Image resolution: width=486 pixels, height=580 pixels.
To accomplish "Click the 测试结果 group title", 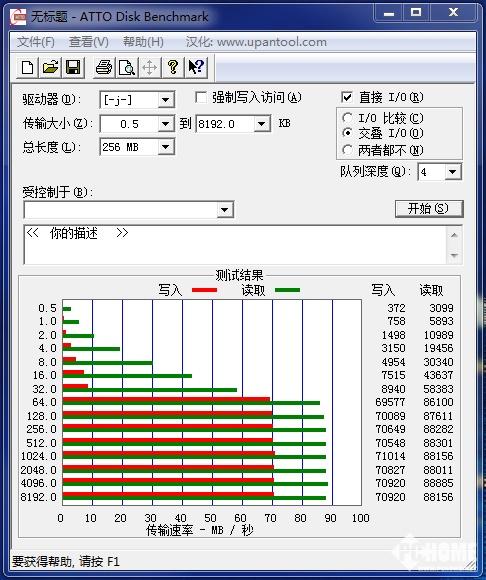I will point(239,276).
